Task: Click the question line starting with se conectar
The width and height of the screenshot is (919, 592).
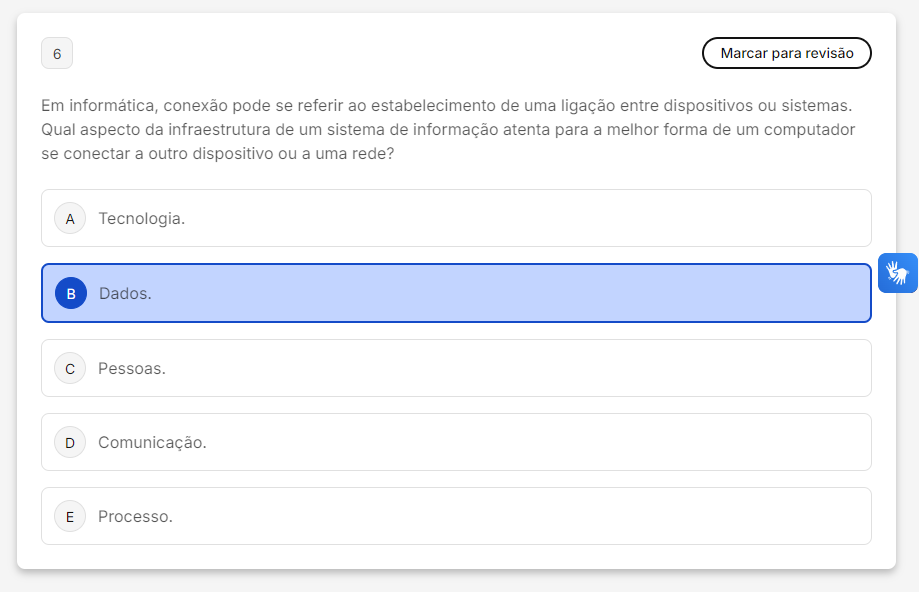Action: point(217,155)
